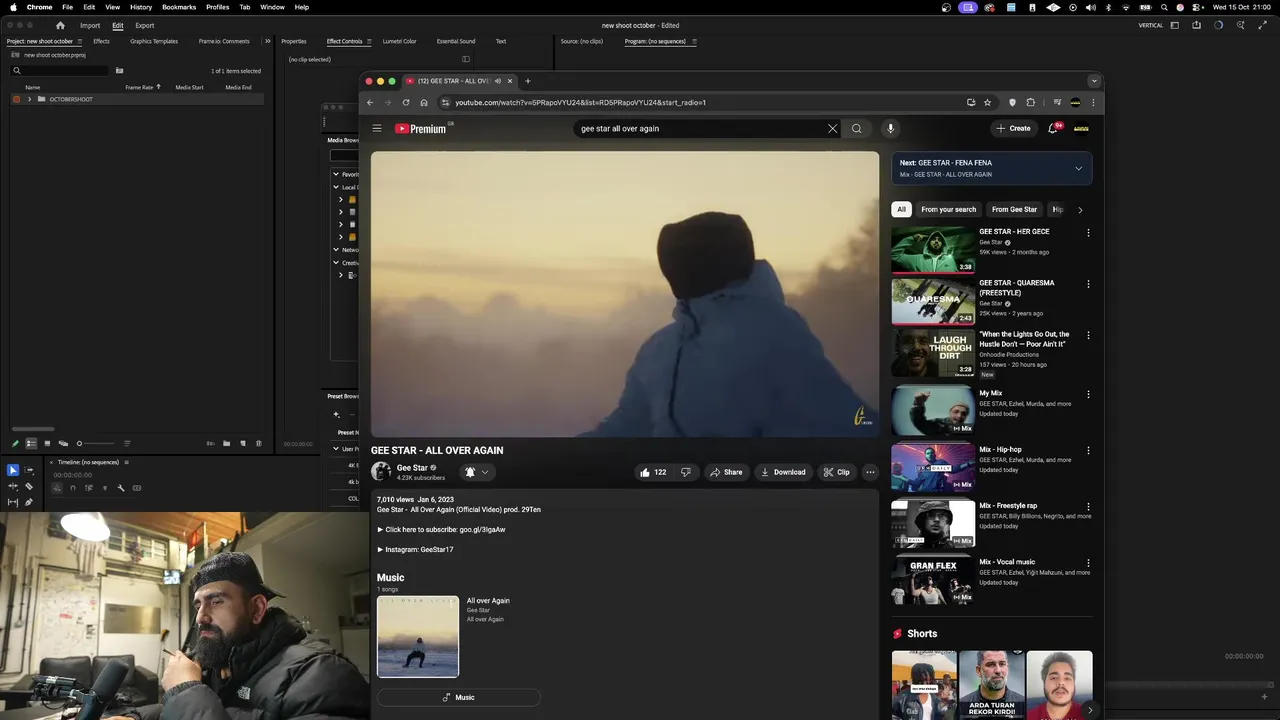The width and height of the screenshot is (1280, 720).
Task: Click the Clip button under video
Action: click(837, 472)
